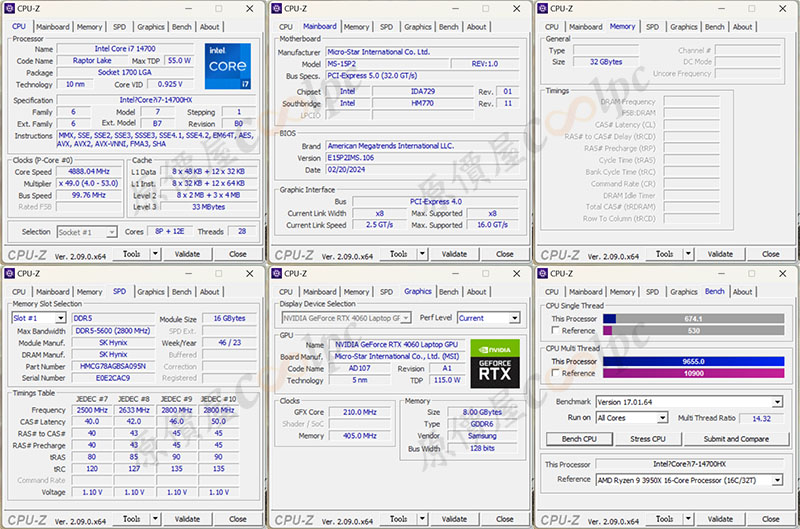Open Tools dropdown arrow in the Bench tab window

688,519
